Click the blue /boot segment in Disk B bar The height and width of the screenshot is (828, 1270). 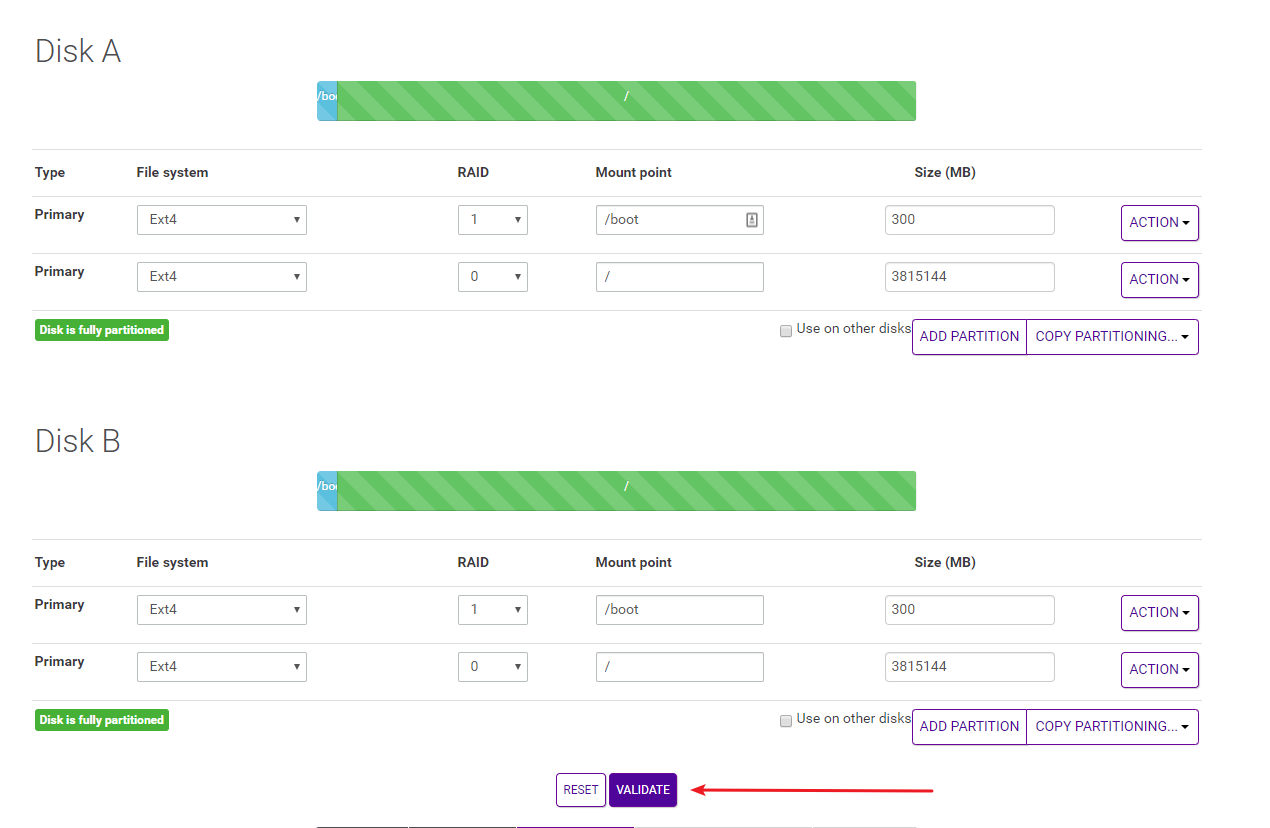point(327,491)
